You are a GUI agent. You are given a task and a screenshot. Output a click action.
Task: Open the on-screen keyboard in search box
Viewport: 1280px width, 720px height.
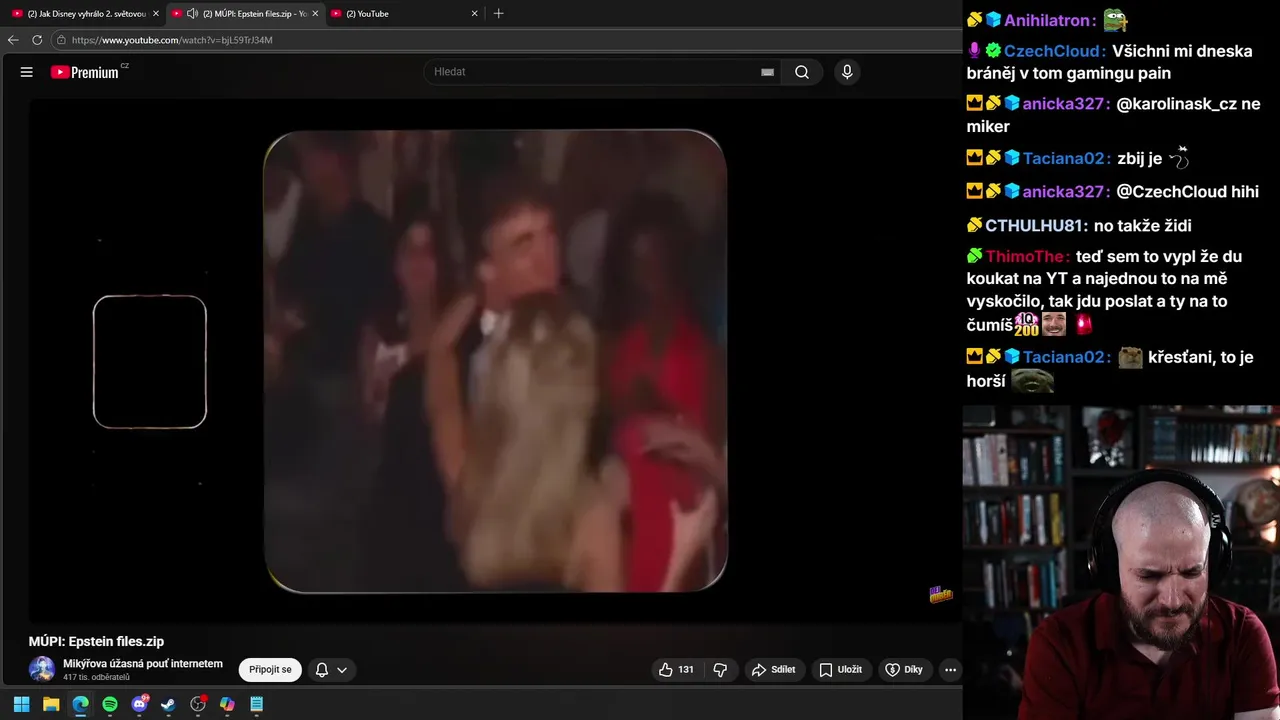[x=767, y=72]
